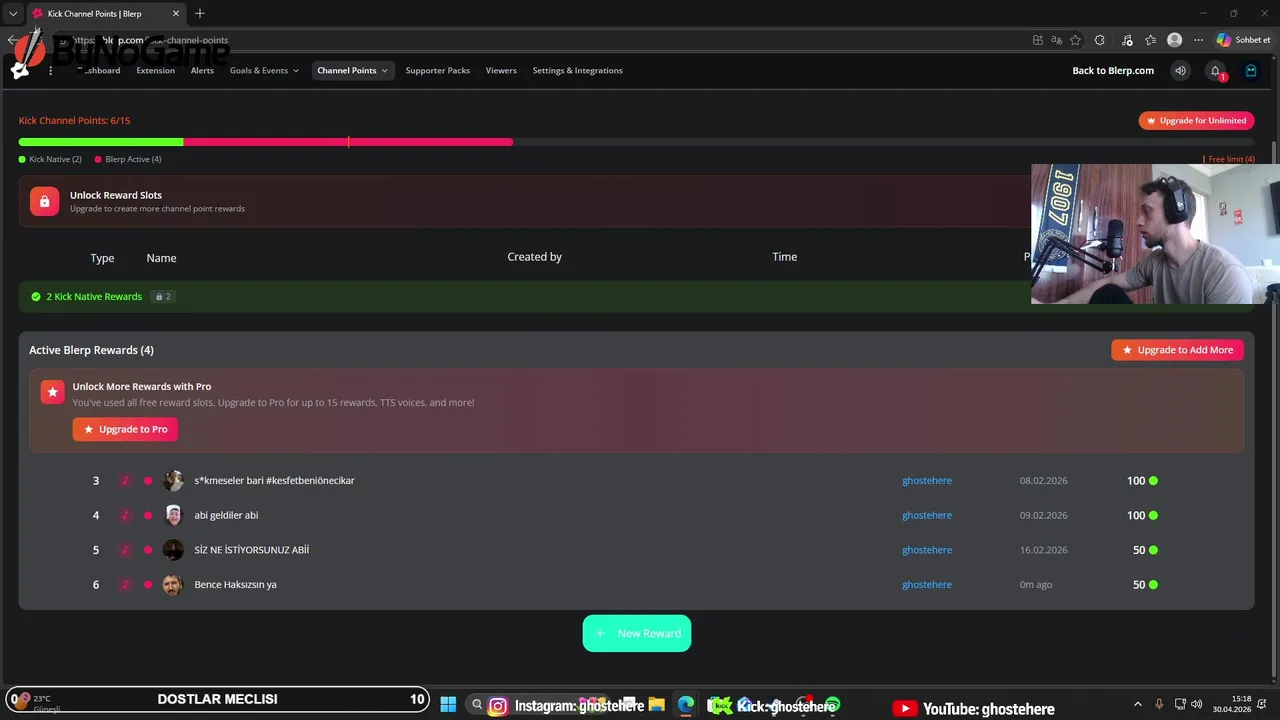Image resolution: width=1280 pixels, height=720 pixels.
Task: Click the Upgrade to Pro button
Action: [x=125, y=429]
